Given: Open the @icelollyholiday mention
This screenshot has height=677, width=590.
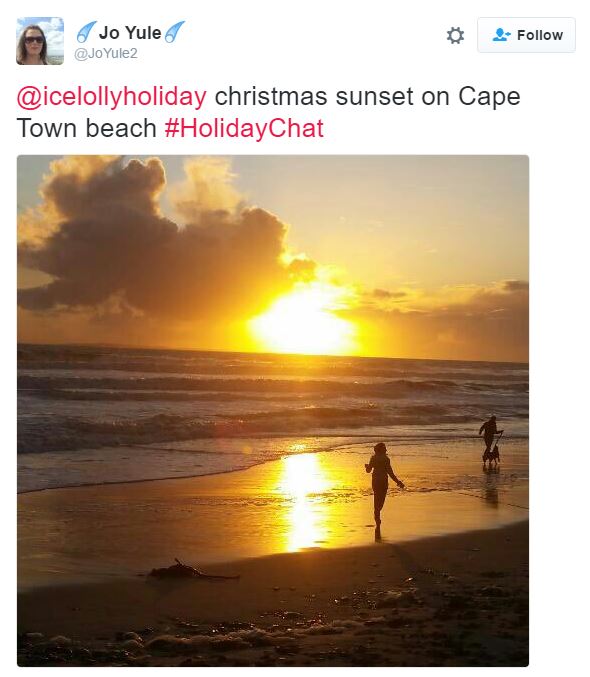Looking at the screenshot, I should pos(111,96).
